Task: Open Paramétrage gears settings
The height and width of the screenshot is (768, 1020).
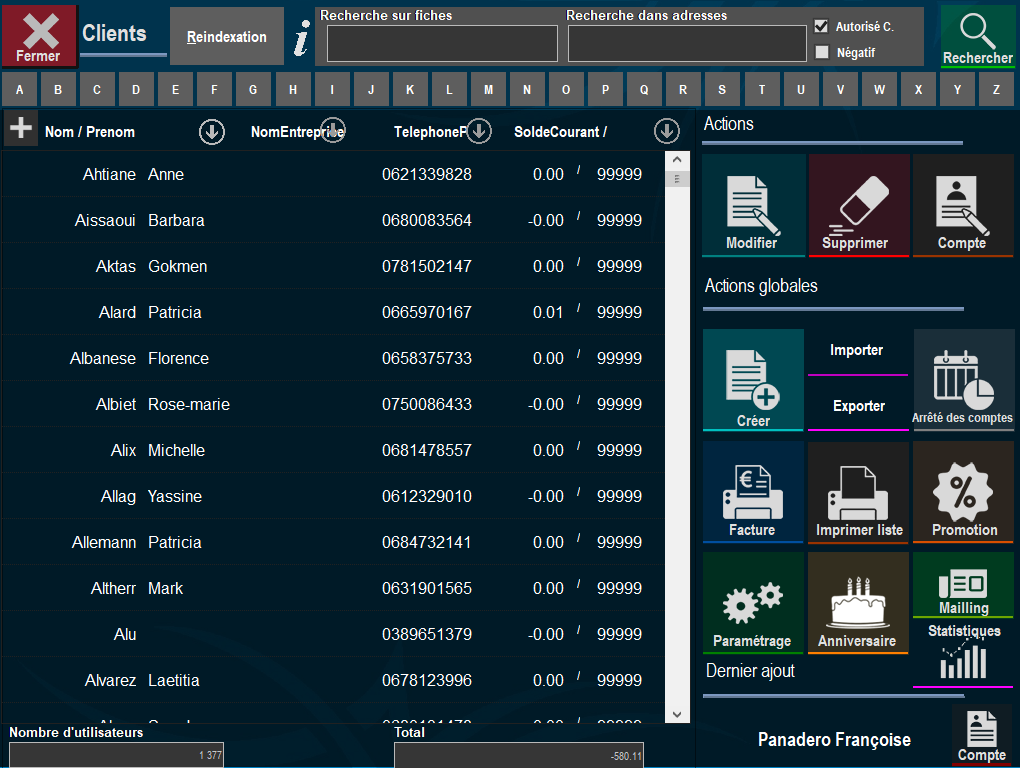Action: 753,603
